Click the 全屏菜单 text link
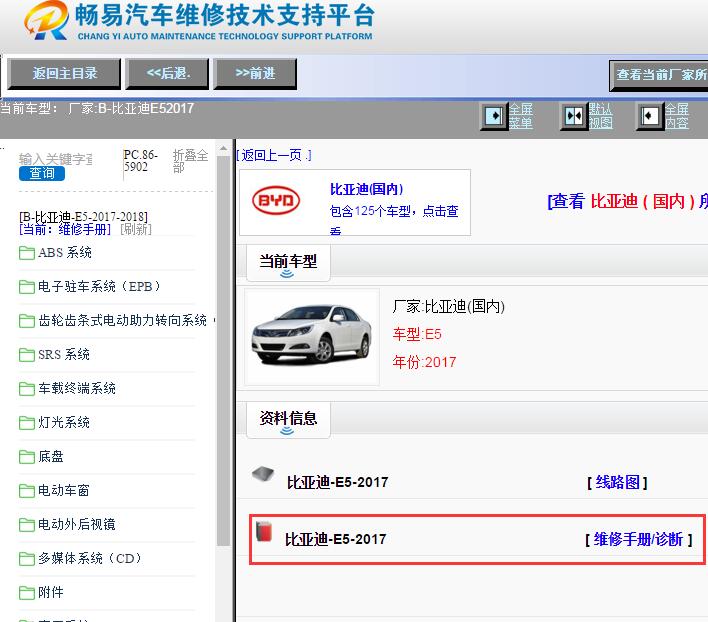708x622 pixels. click(521, 116)
